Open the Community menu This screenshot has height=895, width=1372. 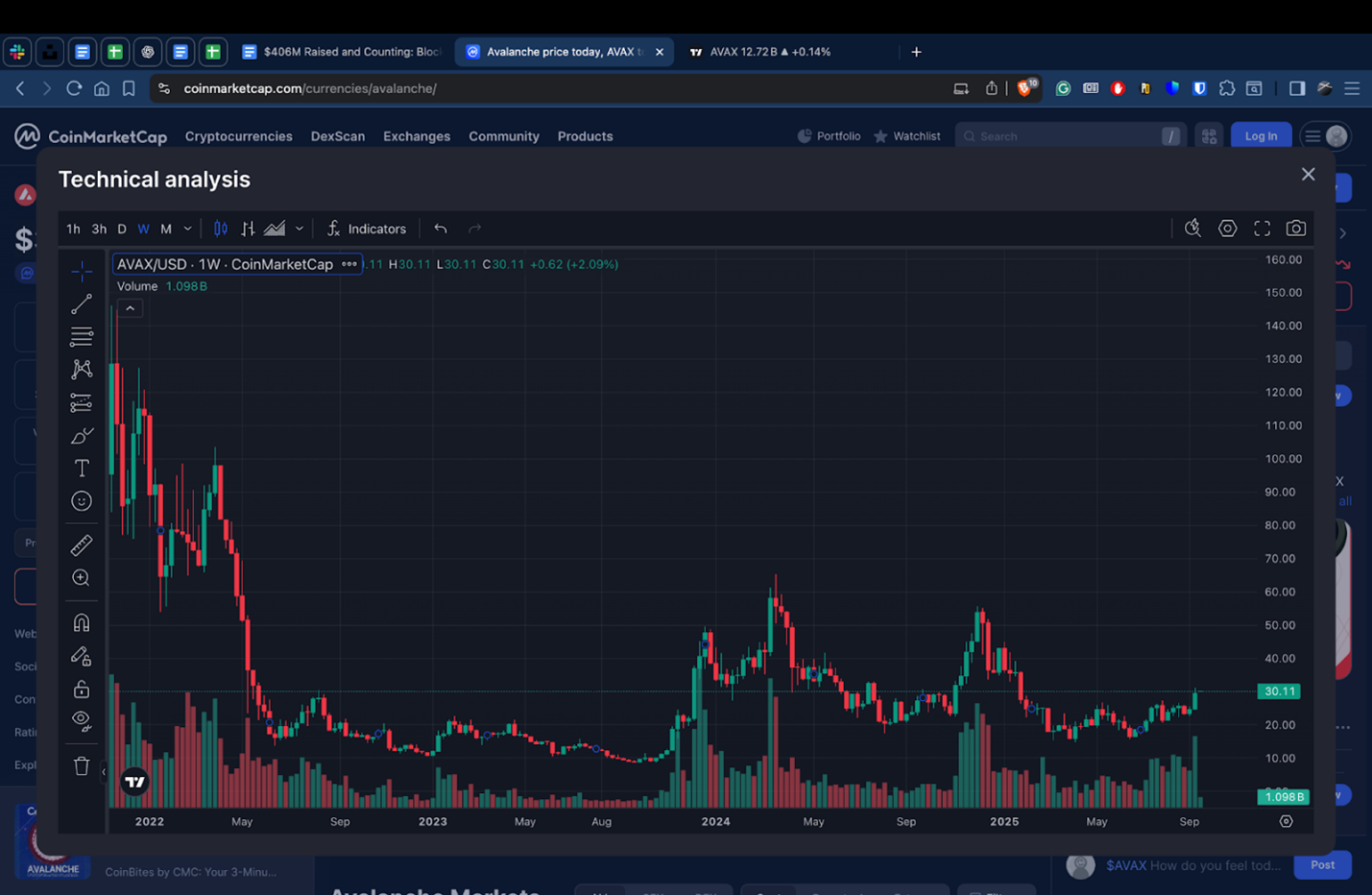point(504,136)
